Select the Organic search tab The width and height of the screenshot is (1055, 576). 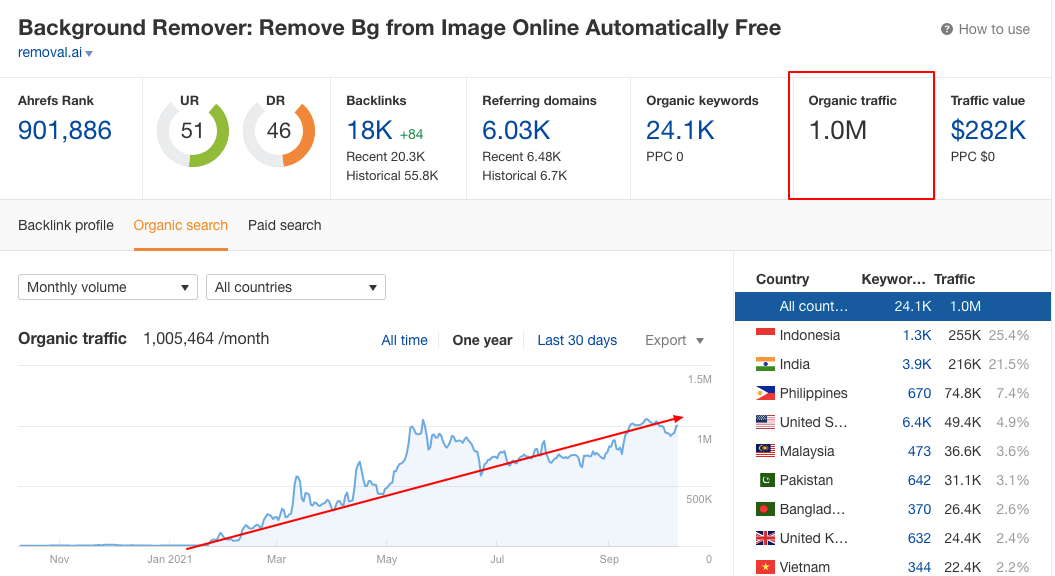(x=180, y=225)
